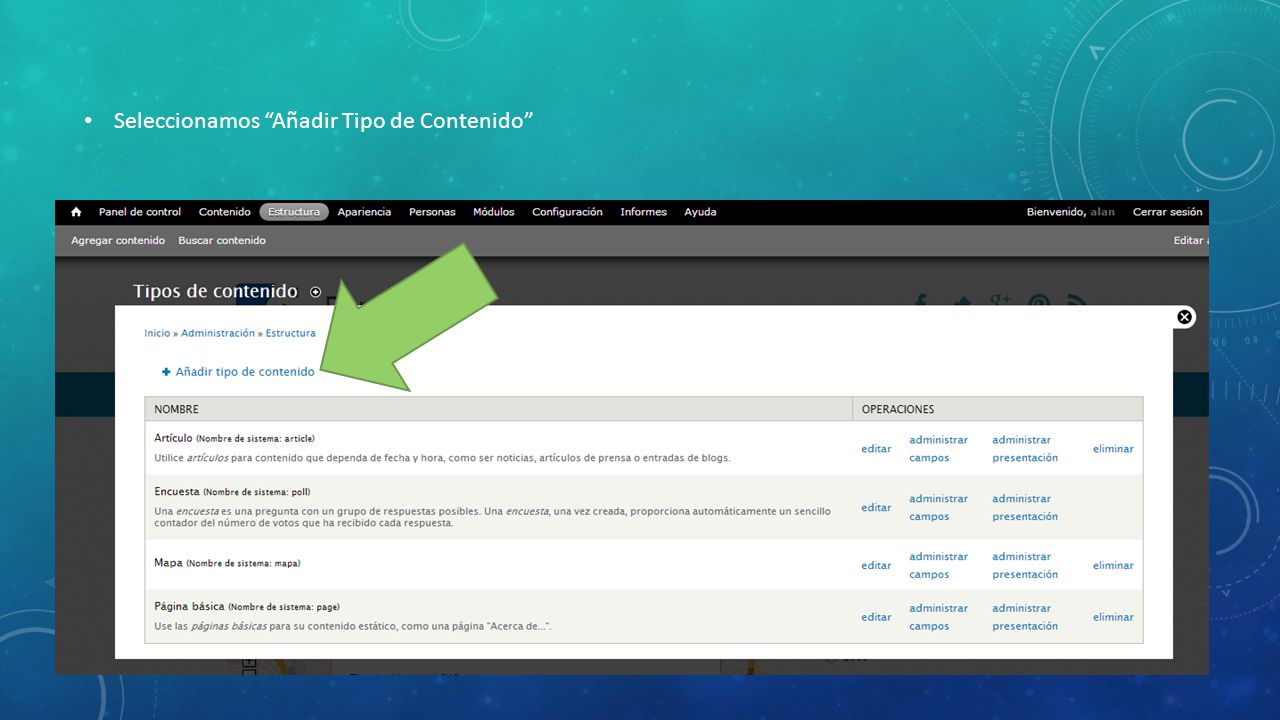
Task: Click administrar campos for Página básica
Action: [x=938, y=617]
